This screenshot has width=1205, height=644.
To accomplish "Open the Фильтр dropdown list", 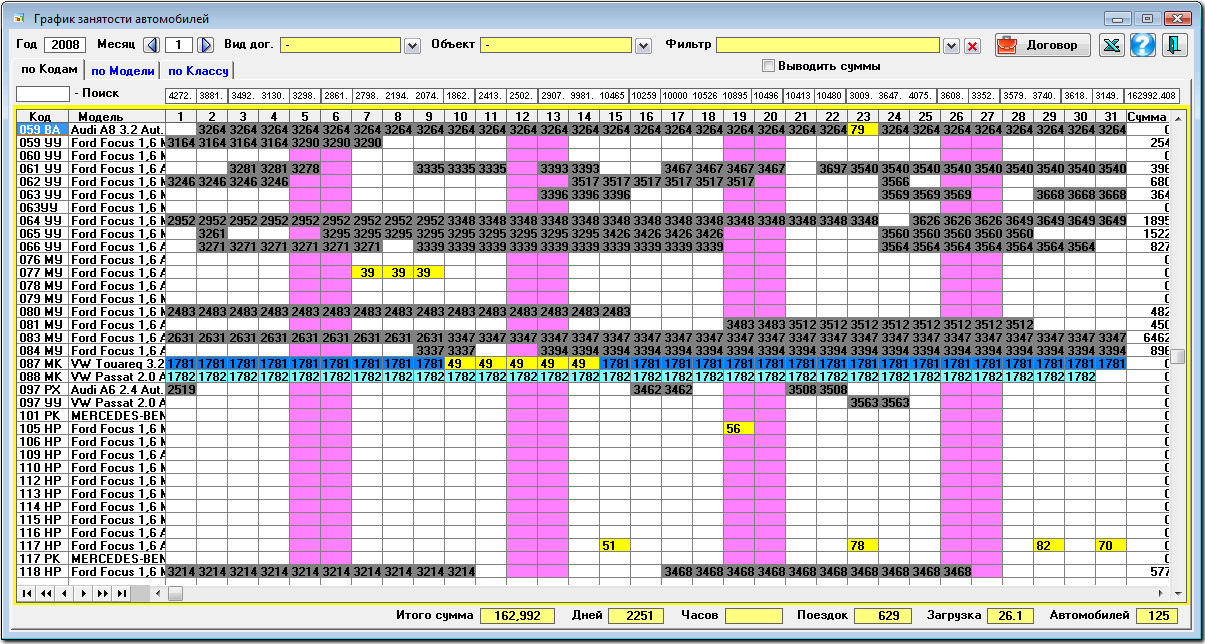I will coord(951,46).
